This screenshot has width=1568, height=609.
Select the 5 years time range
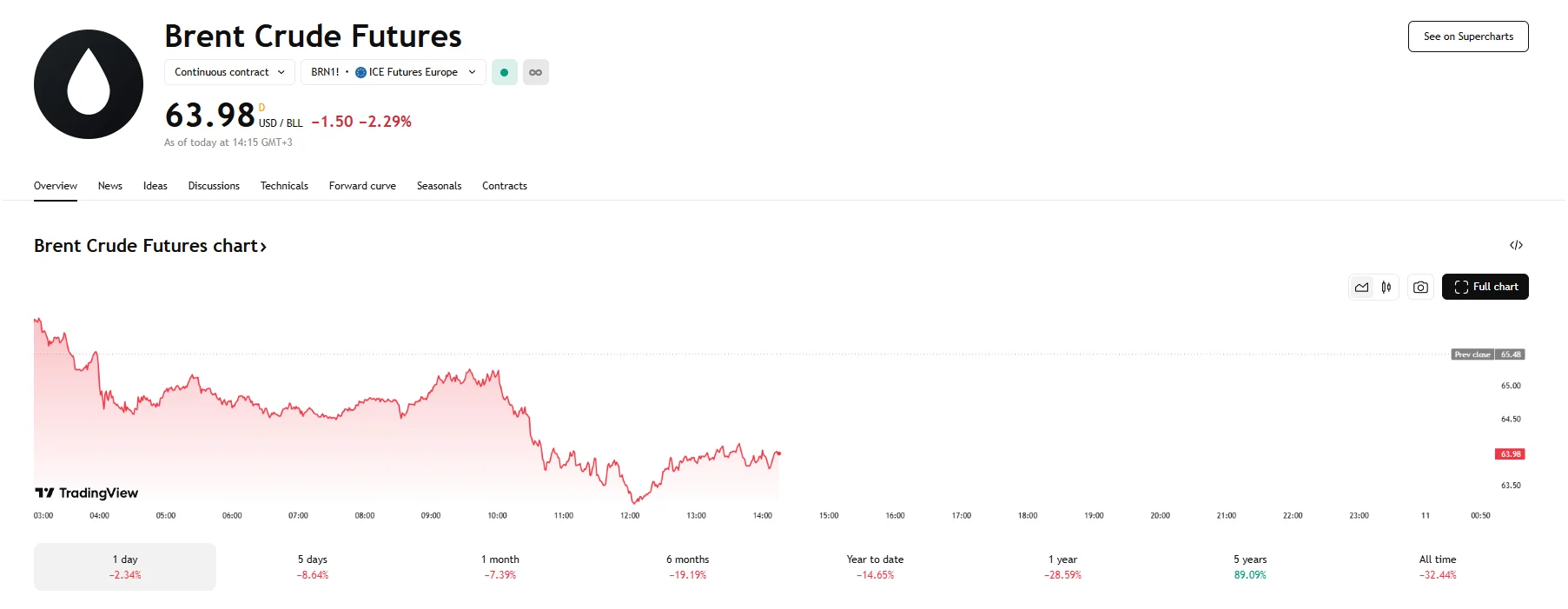point(1249,566)
